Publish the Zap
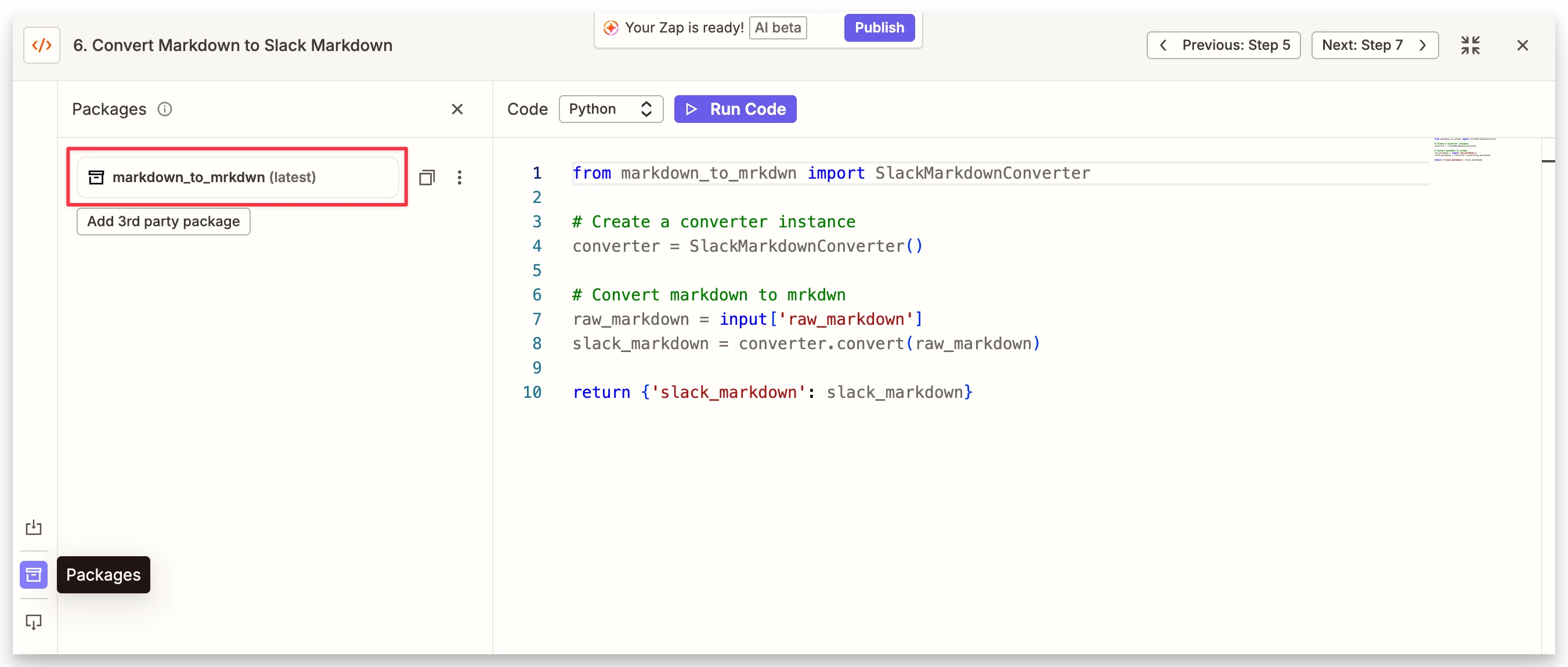This screenshot has height=667, width=1568. point(879,27)
